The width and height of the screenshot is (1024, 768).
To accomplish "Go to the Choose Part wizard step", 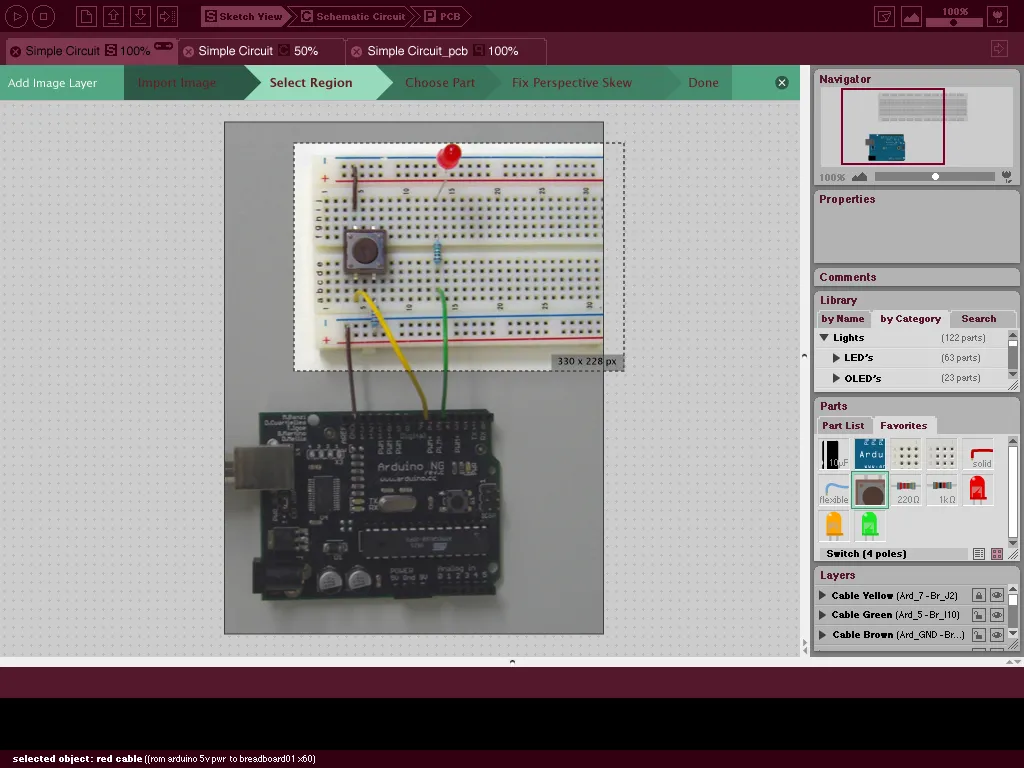I will 440,83.
